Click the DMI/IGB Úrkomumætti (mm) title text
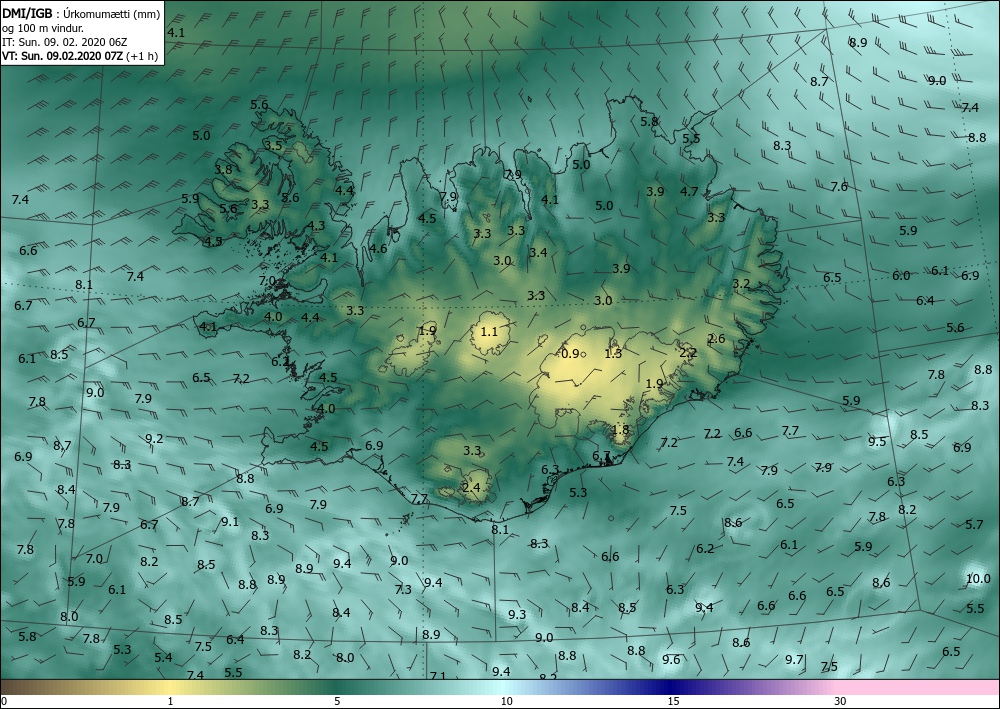The image size is (1000, 709). point(81,15)
